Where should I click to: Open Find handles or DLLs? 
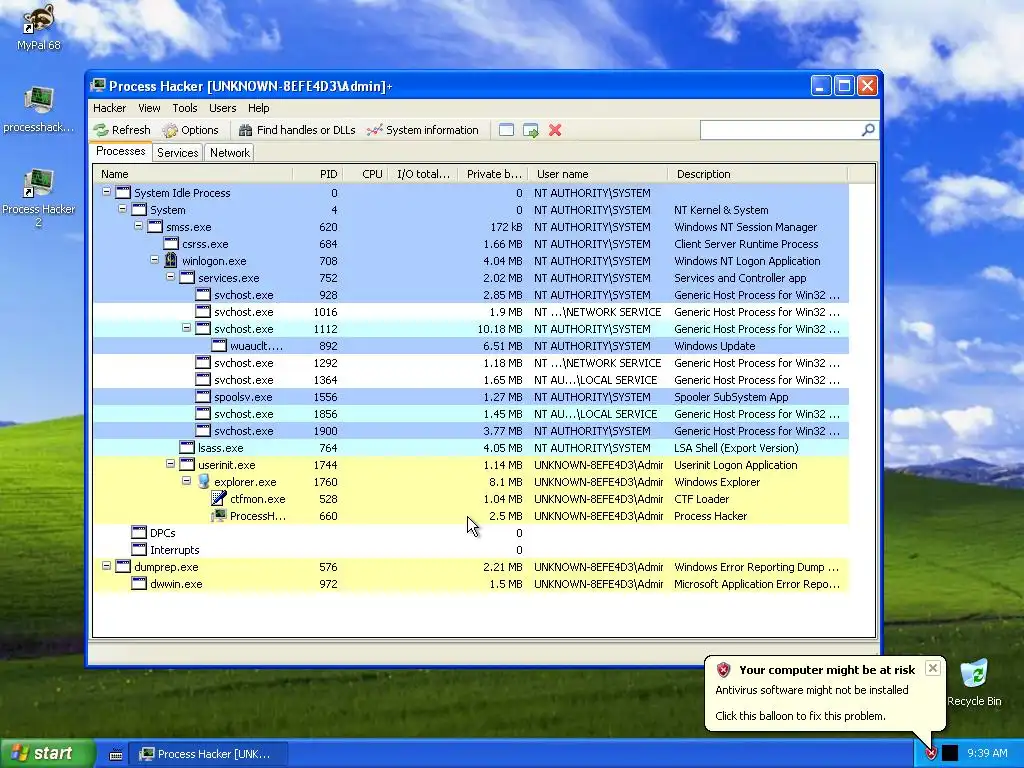point(297,130)
